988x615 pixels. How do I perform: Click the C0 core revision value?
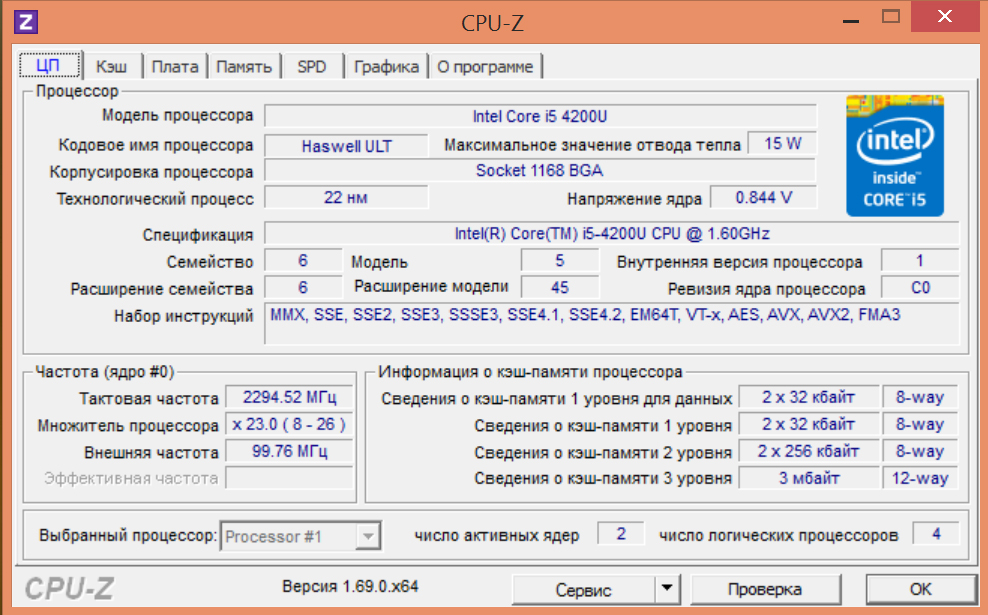point(920,287)
